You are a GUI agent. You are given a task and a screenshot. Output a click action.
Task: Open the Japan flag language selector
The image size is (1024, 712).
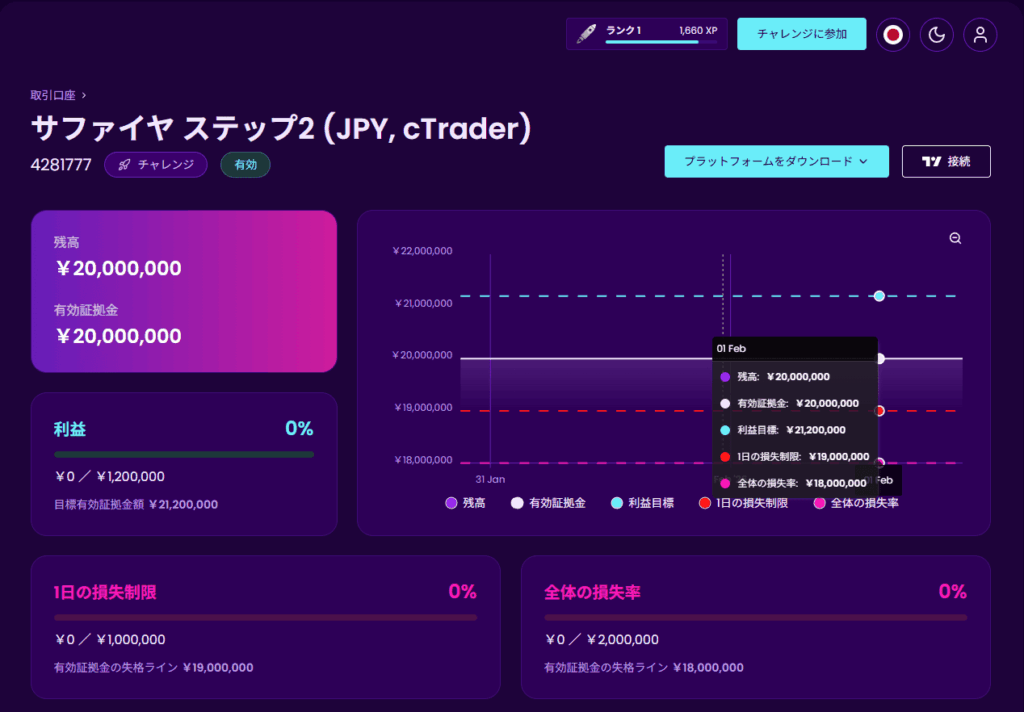(x=892, y=34)
